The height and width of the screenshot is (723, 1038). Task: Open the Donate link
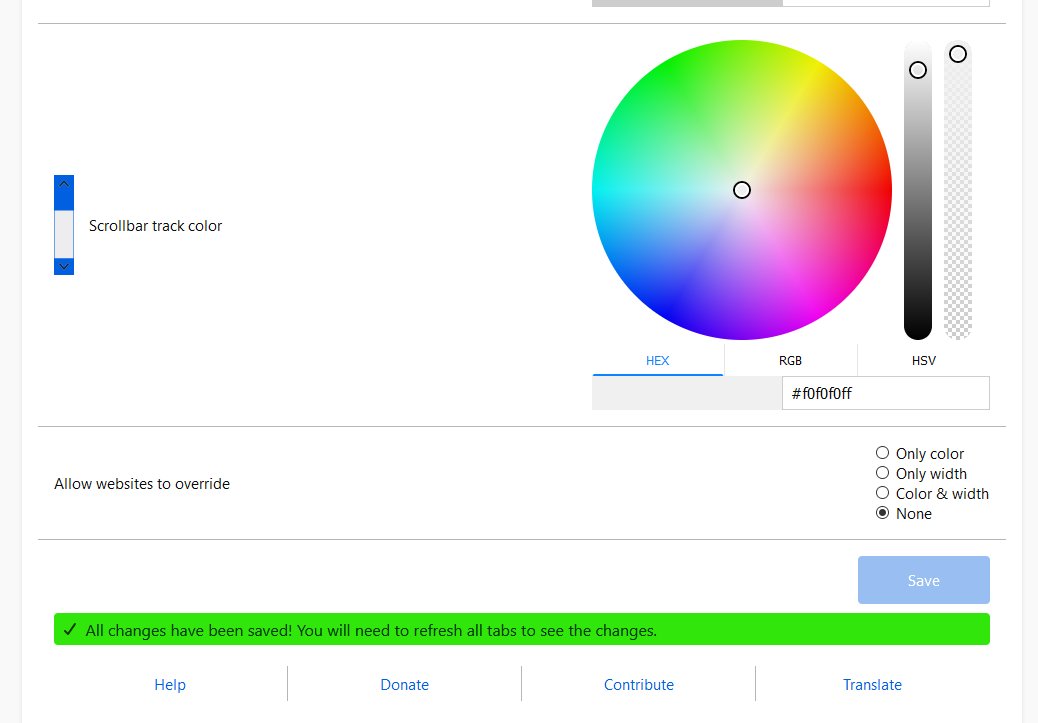(x=404, y=685)
